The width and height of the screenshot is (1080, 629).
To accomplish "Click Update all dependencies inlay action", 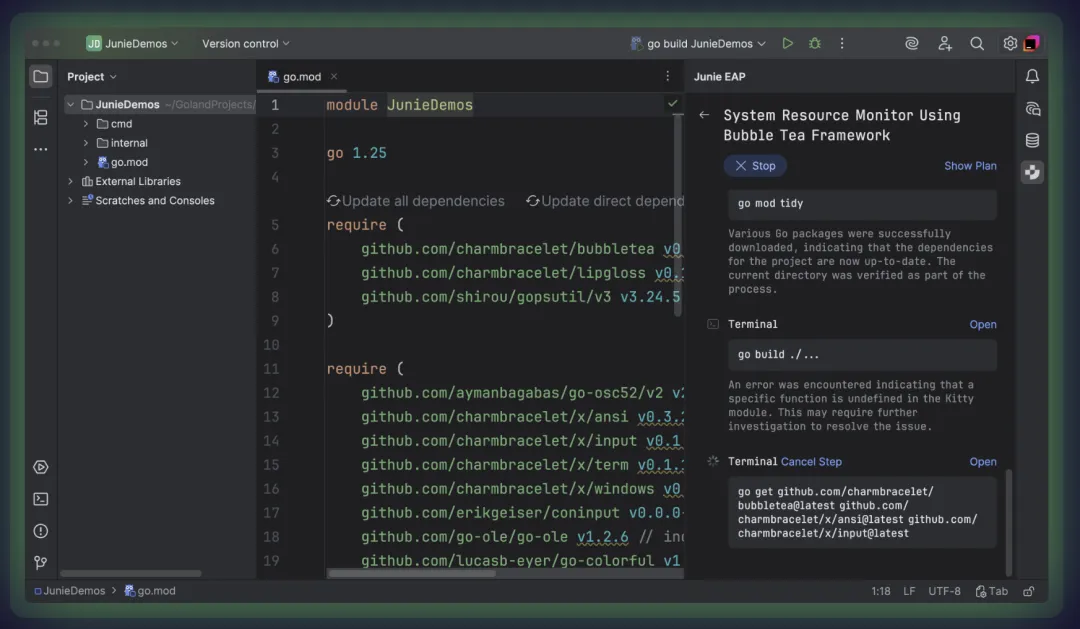I will (415, 201).
